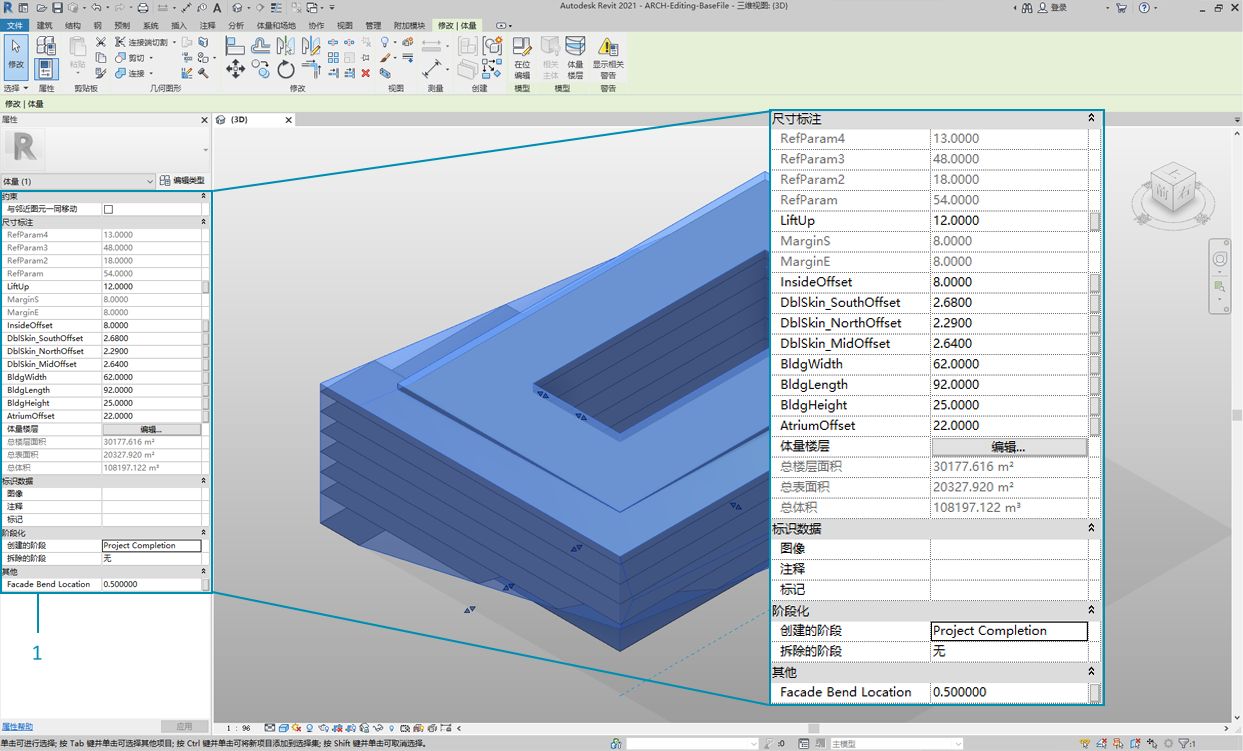Click the horizontal scrollbar below the 3D view
The width and height of the screenshot is (1243, 751).
pyautogui.click(x=812, y=728)
